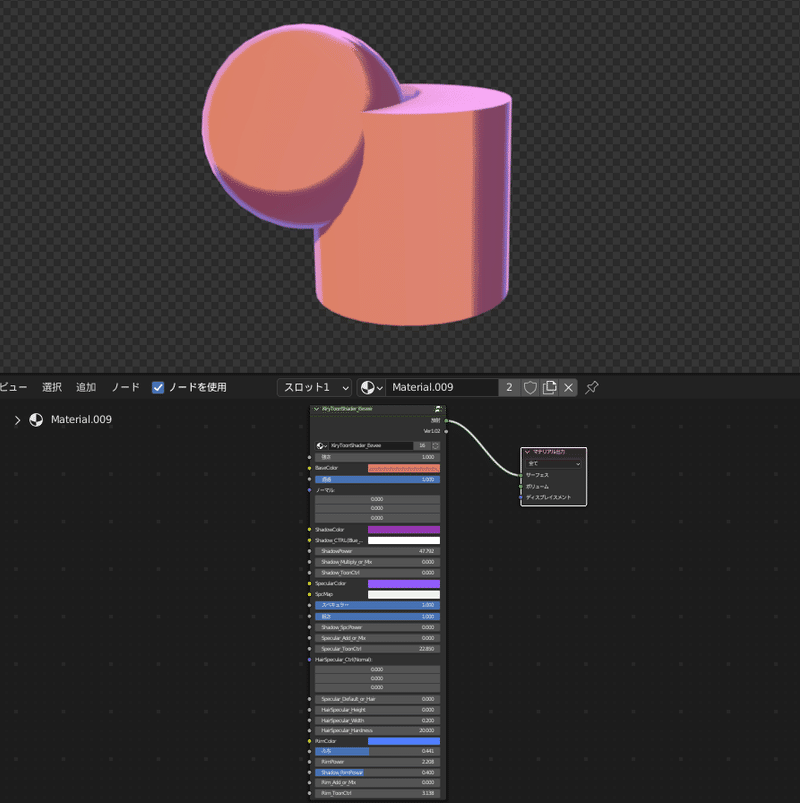The width and height of the screenshot is (800, 803).
Task: Open the BaseColor orange color swatch
Action: tap(404, 468)
